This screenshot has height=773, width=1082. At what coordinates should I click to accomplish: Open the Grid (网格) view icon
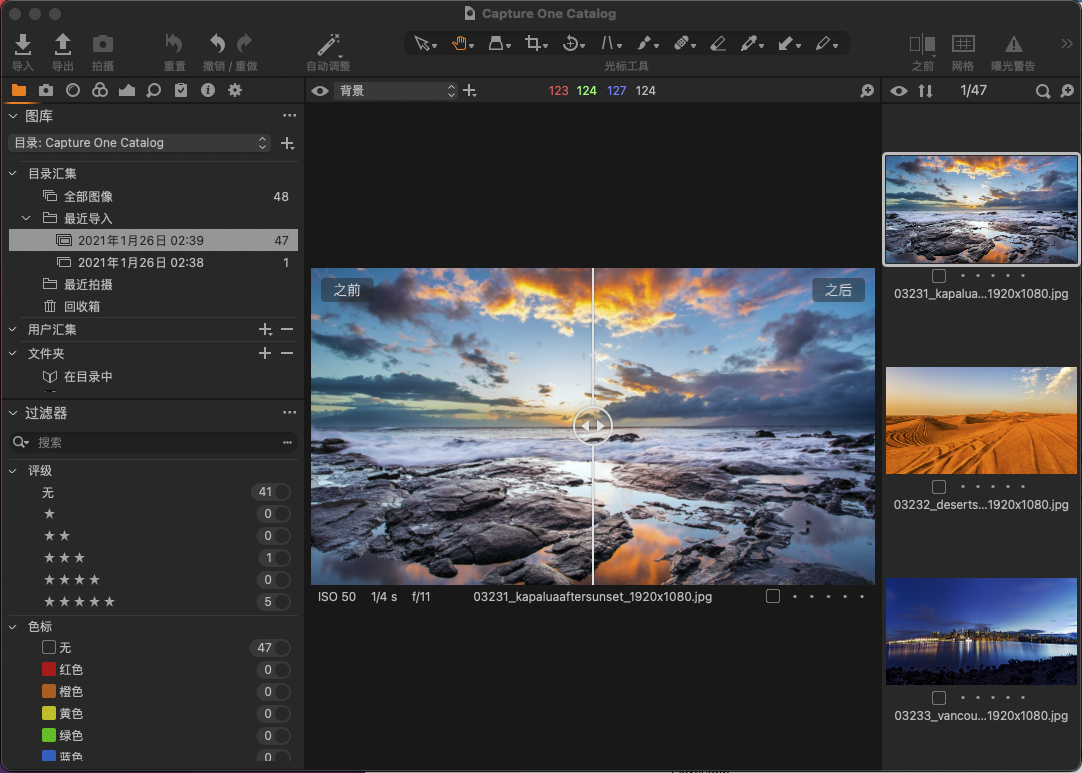[962, 45]
